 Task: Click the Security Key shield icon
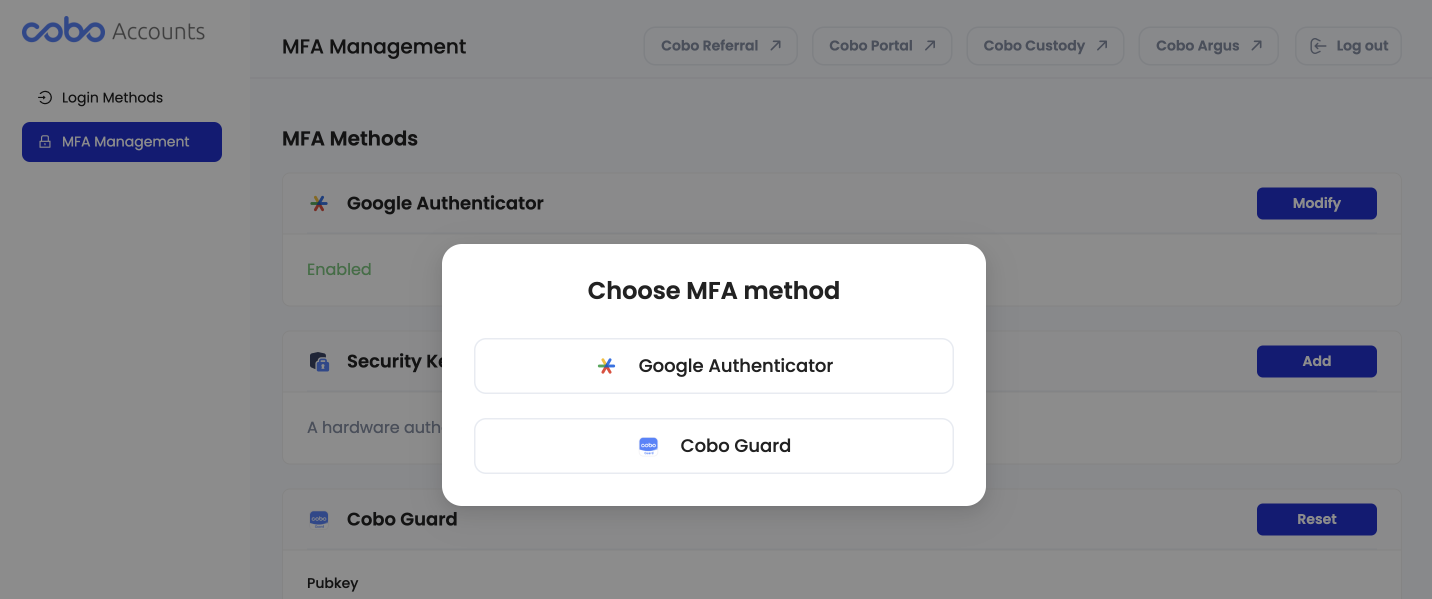[319, 362]
